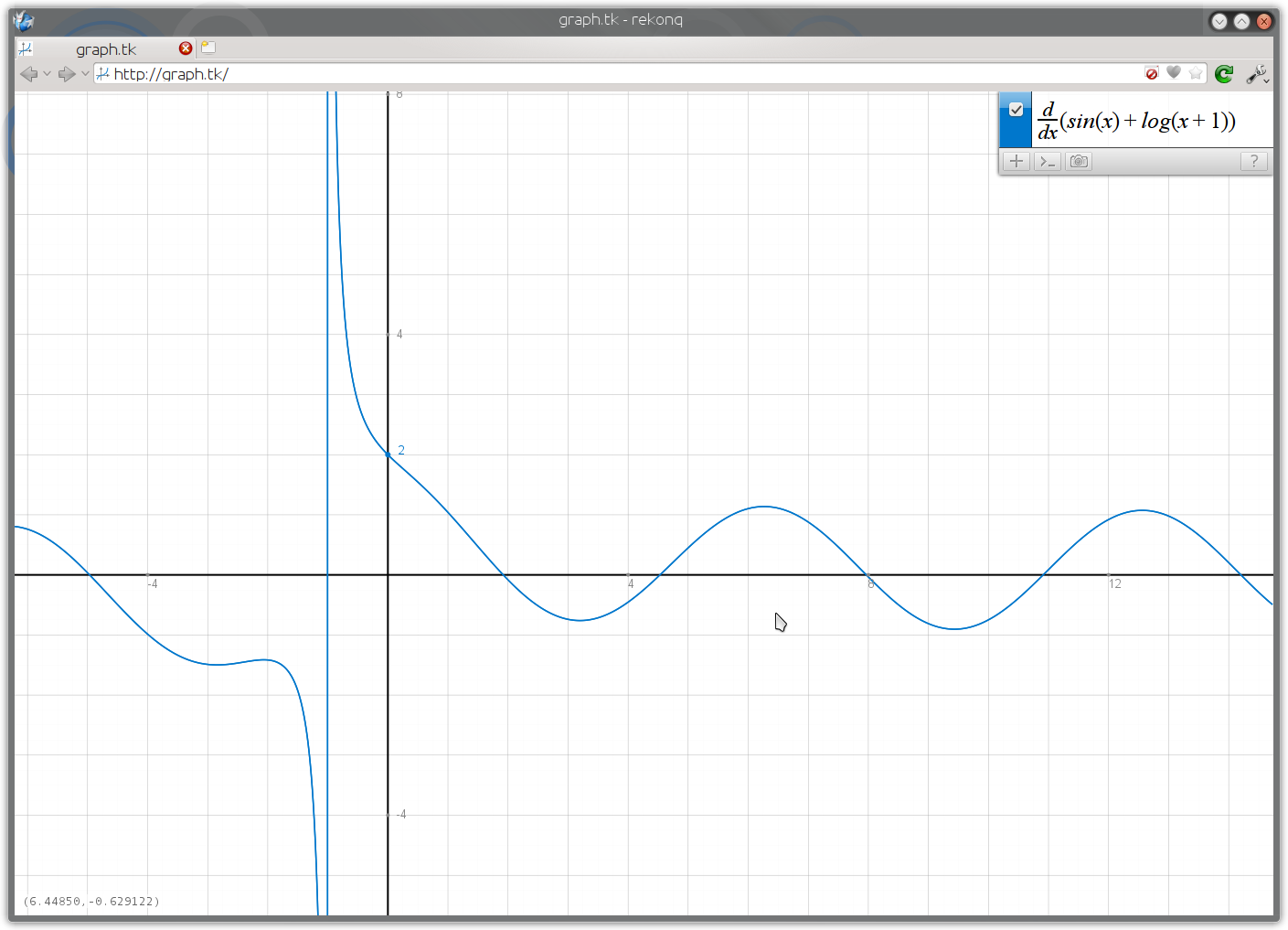Expand the back history dropdown arrow
1288x930 pixels.
click(x=47, y=74)
